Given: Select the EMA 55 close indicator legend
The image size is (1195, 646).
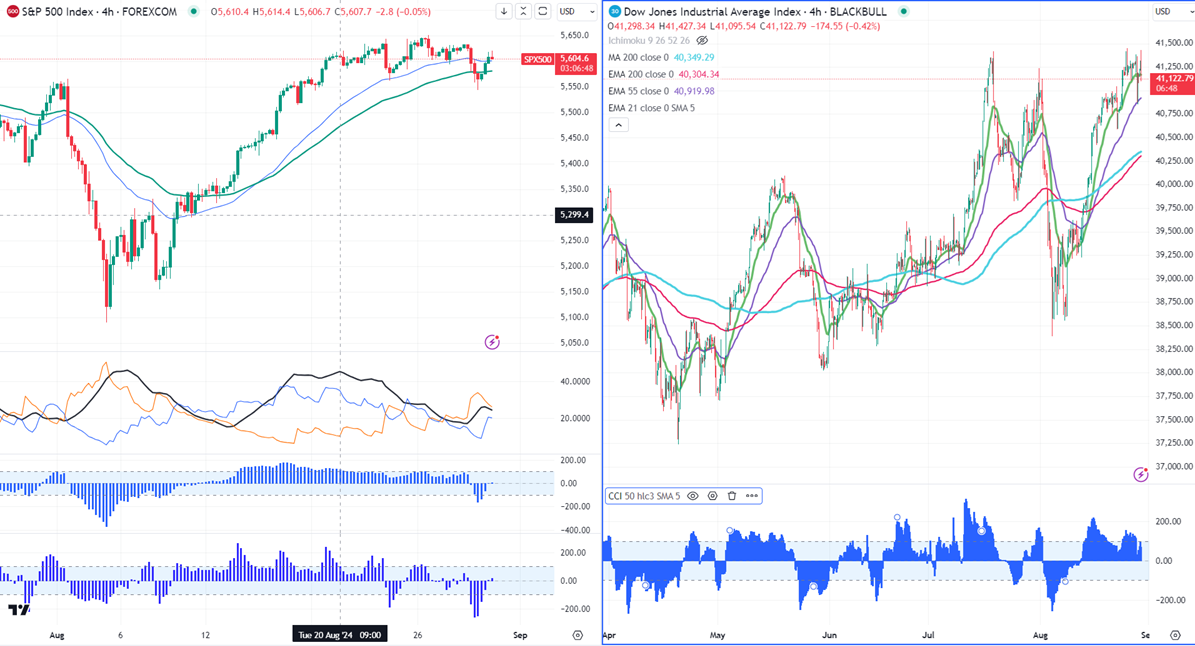Looking at the screenshot, I should coord(638,91).
